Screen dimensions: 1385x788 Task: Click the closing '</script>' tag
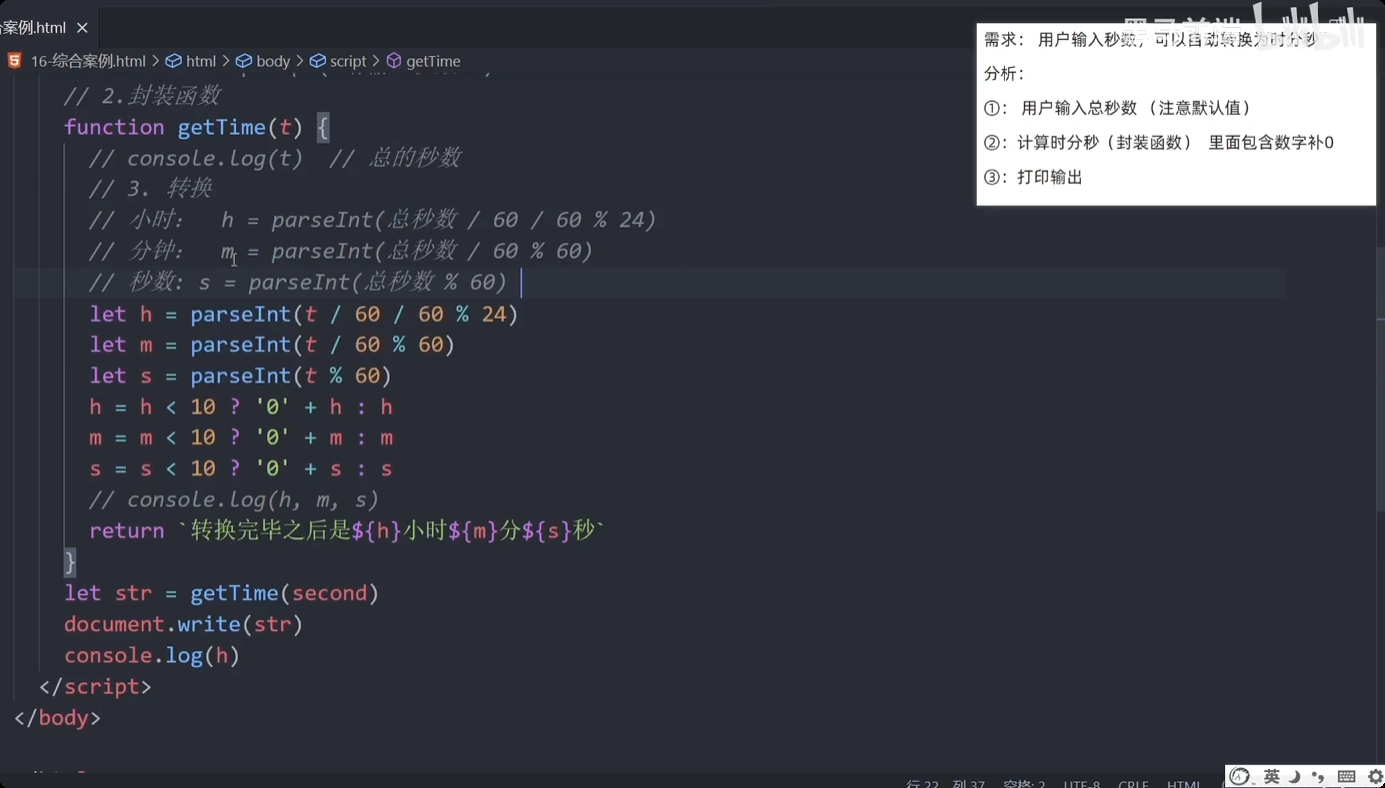point(95,687)
